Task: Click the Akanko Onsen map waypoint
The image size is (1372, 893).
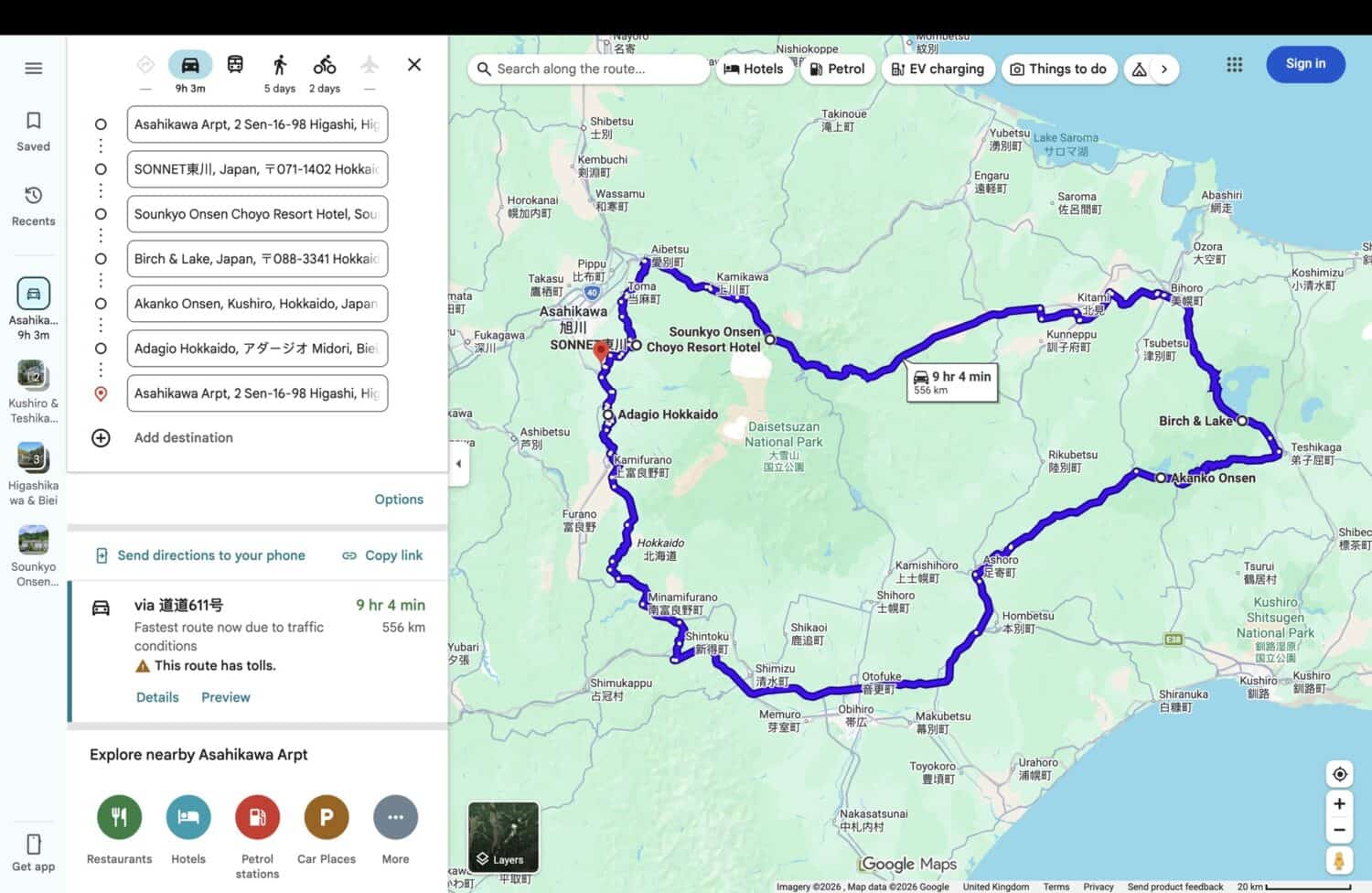Action: point(1161,478)
